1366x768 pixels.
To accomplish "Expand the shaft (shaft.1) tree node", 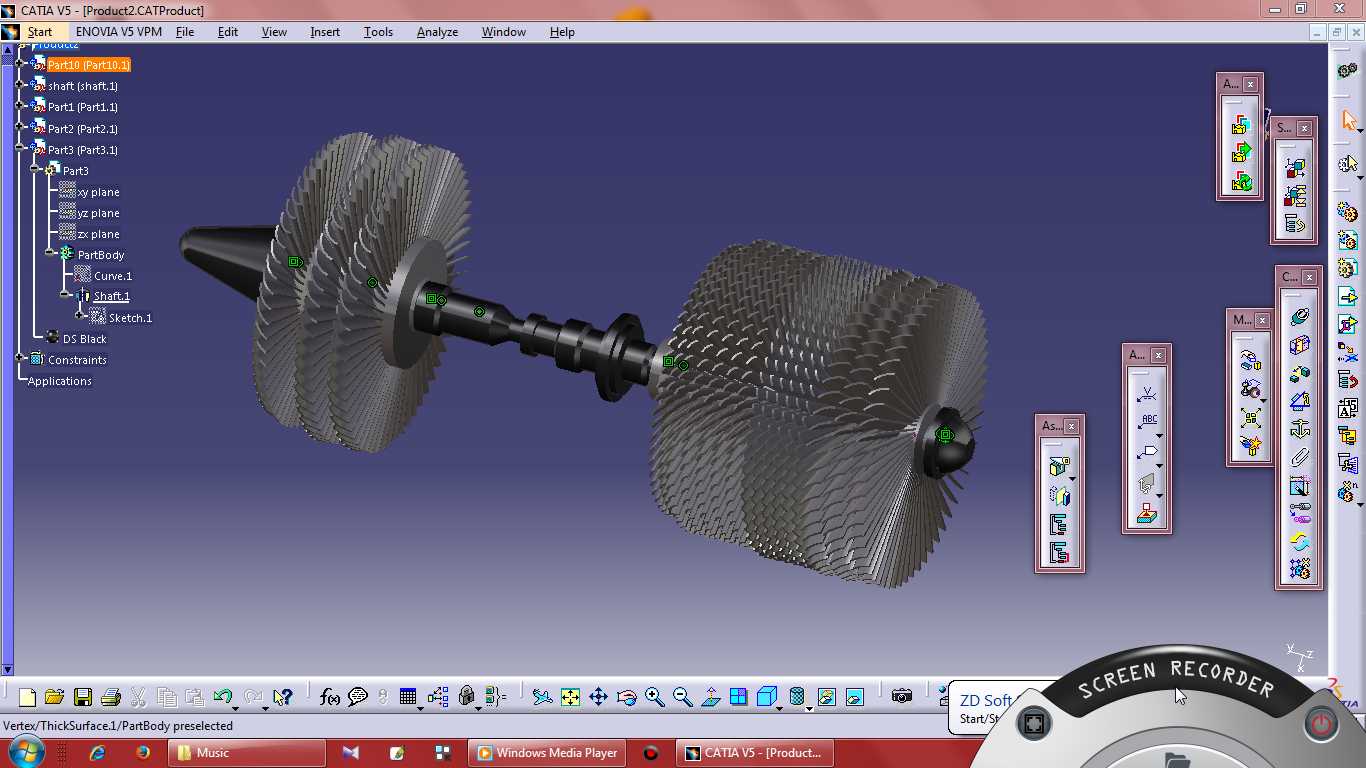I will pos(21,85).
